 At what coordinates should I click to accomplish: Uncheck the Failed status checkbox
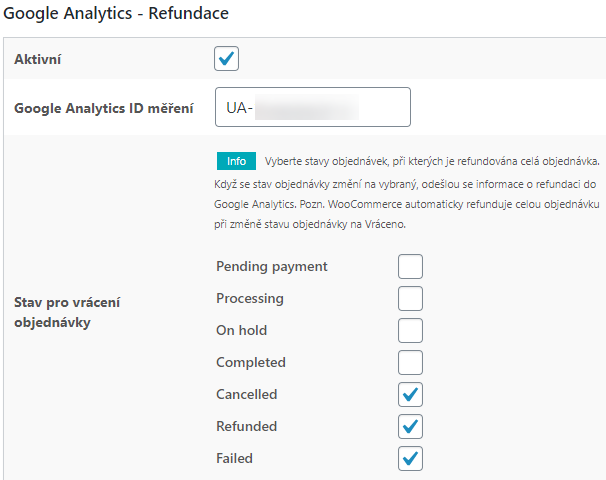coord(410,459)
